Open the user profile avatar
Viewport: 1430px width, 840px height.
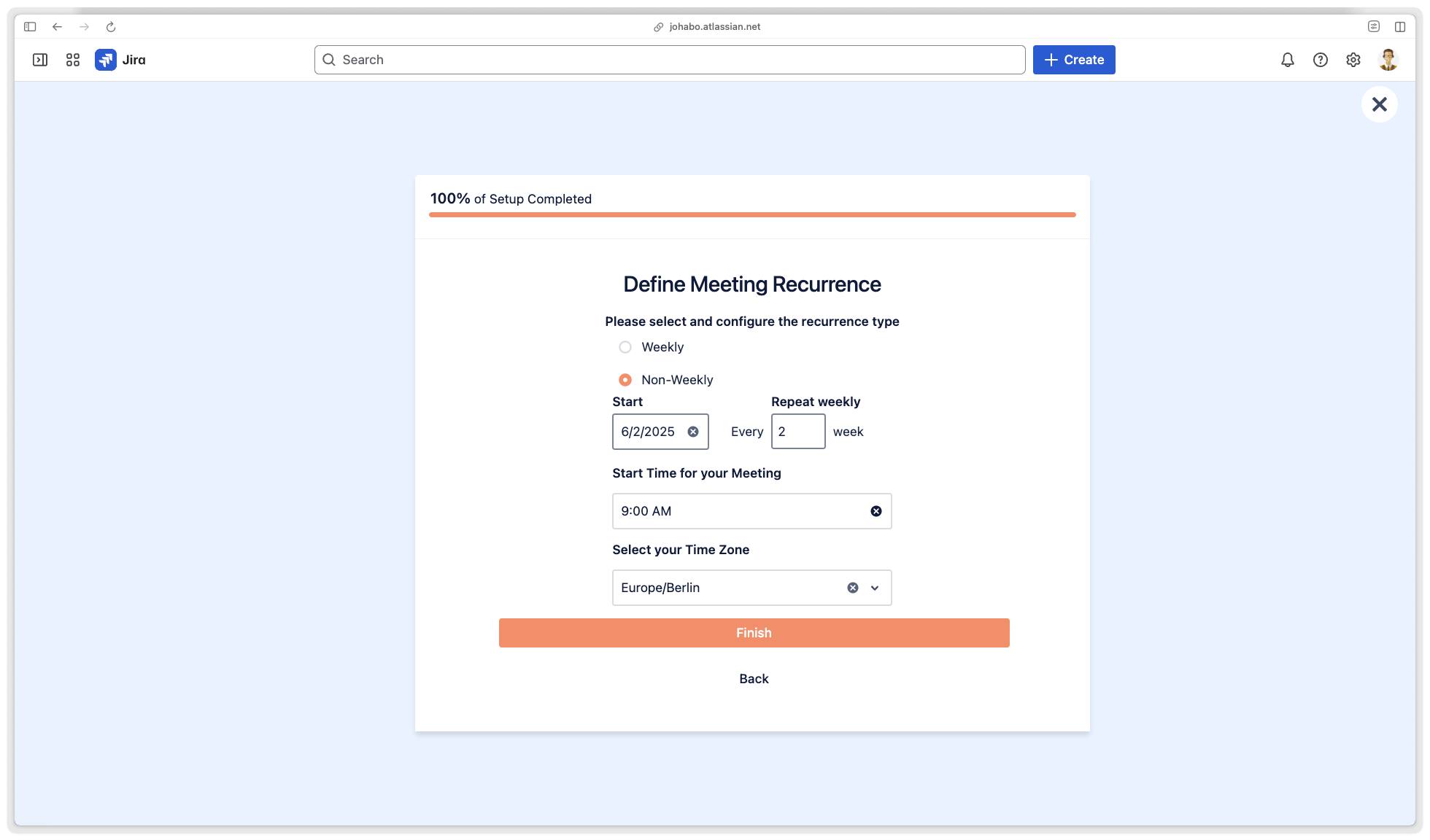pyautogui.click(x=1388, y=60)
